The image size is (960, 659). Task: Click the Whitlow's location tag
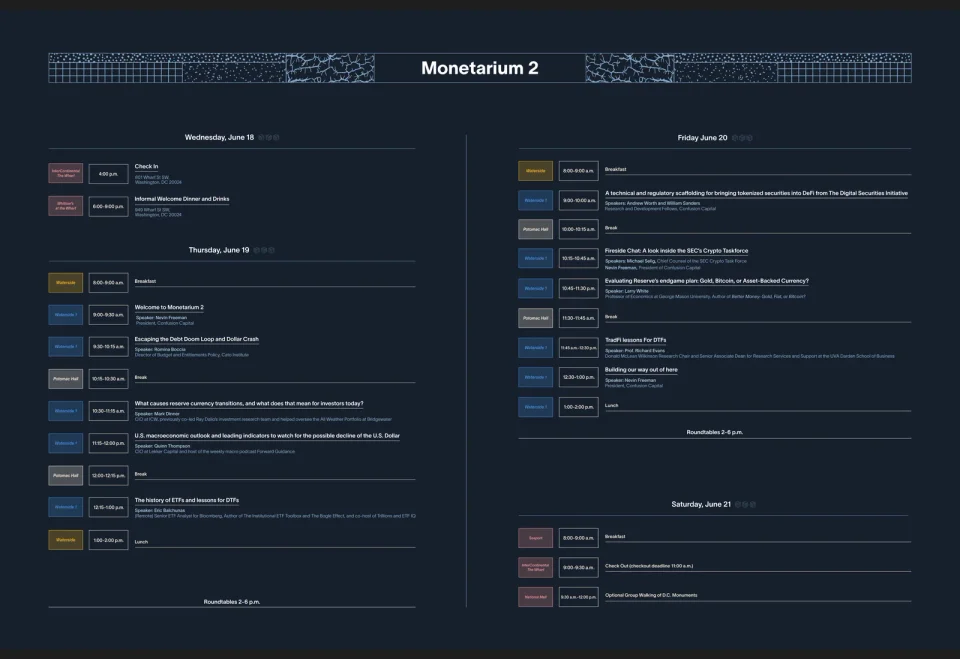coord(66,206)
